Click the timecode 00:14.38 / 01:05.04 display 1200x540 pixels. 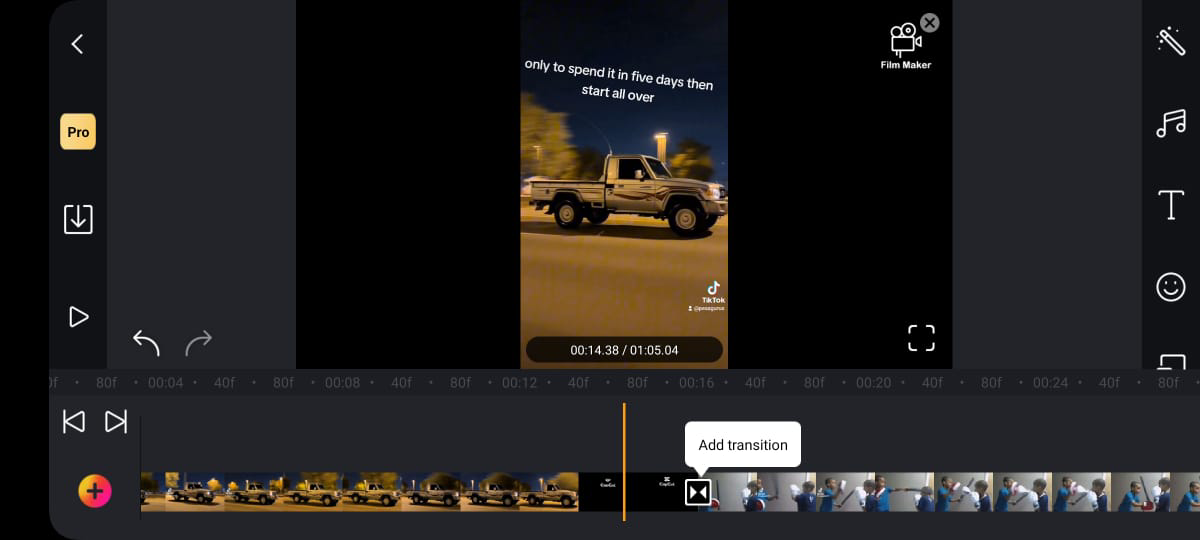click(624, 350)
